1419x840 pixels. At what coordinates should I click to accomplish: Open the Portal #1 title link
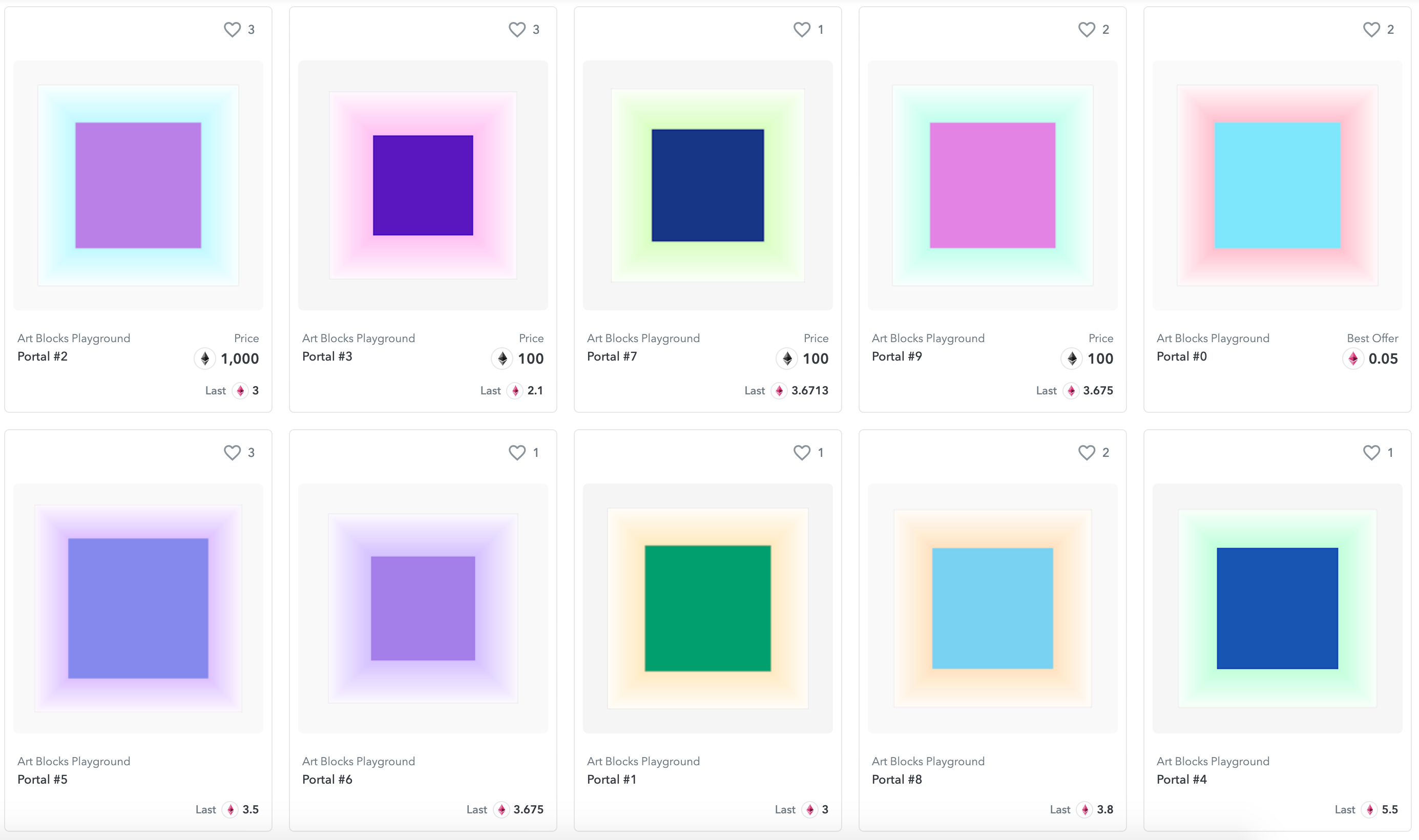(611, 780)
